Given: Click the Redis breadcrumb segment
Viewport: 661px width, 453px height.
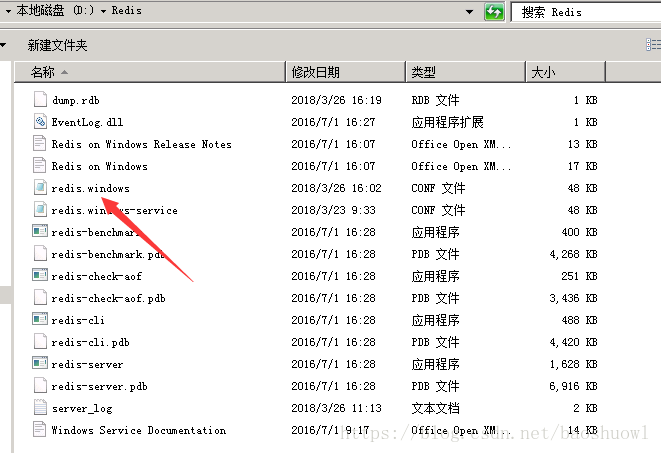Looking at the screenshot, I should 126,11.
